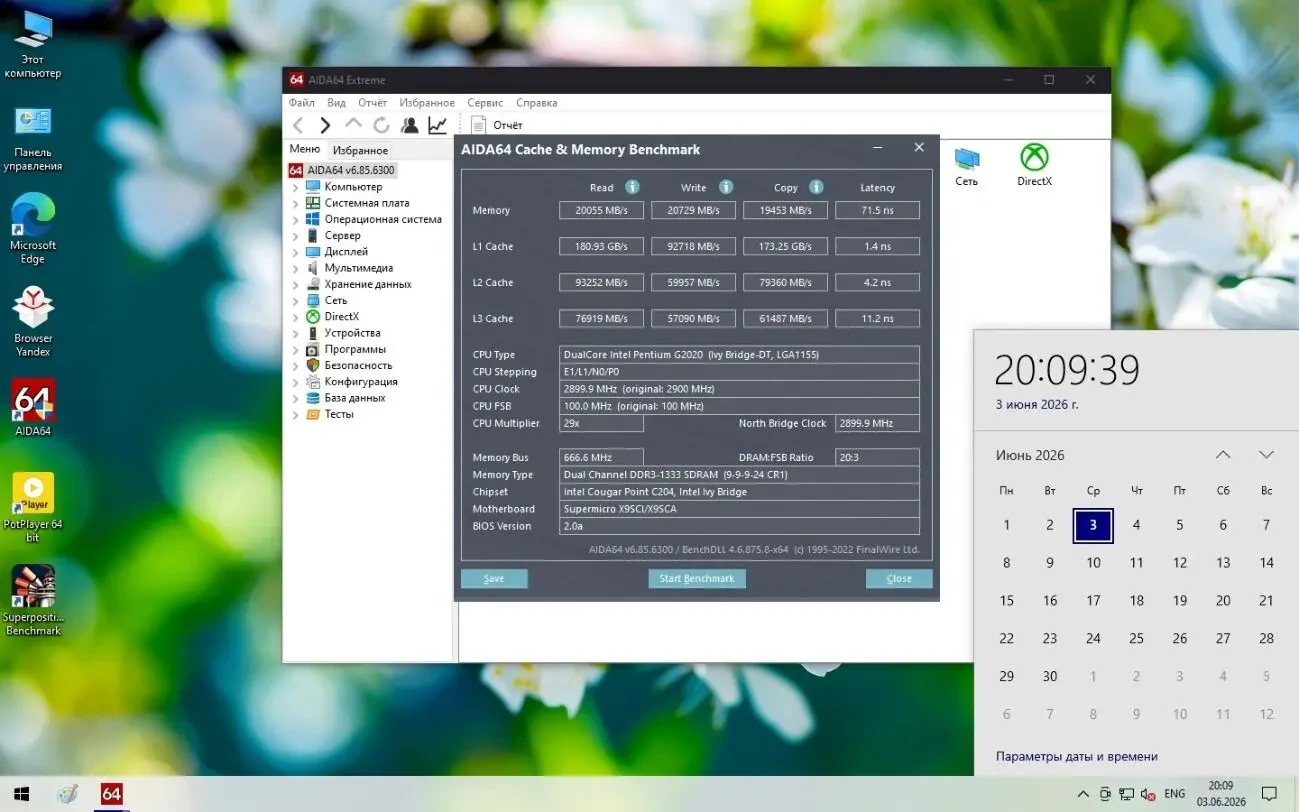Viewport: 1299px width, 812px height.
Task: Expand the Хранение данных node arrow
Action: [295, 284]
